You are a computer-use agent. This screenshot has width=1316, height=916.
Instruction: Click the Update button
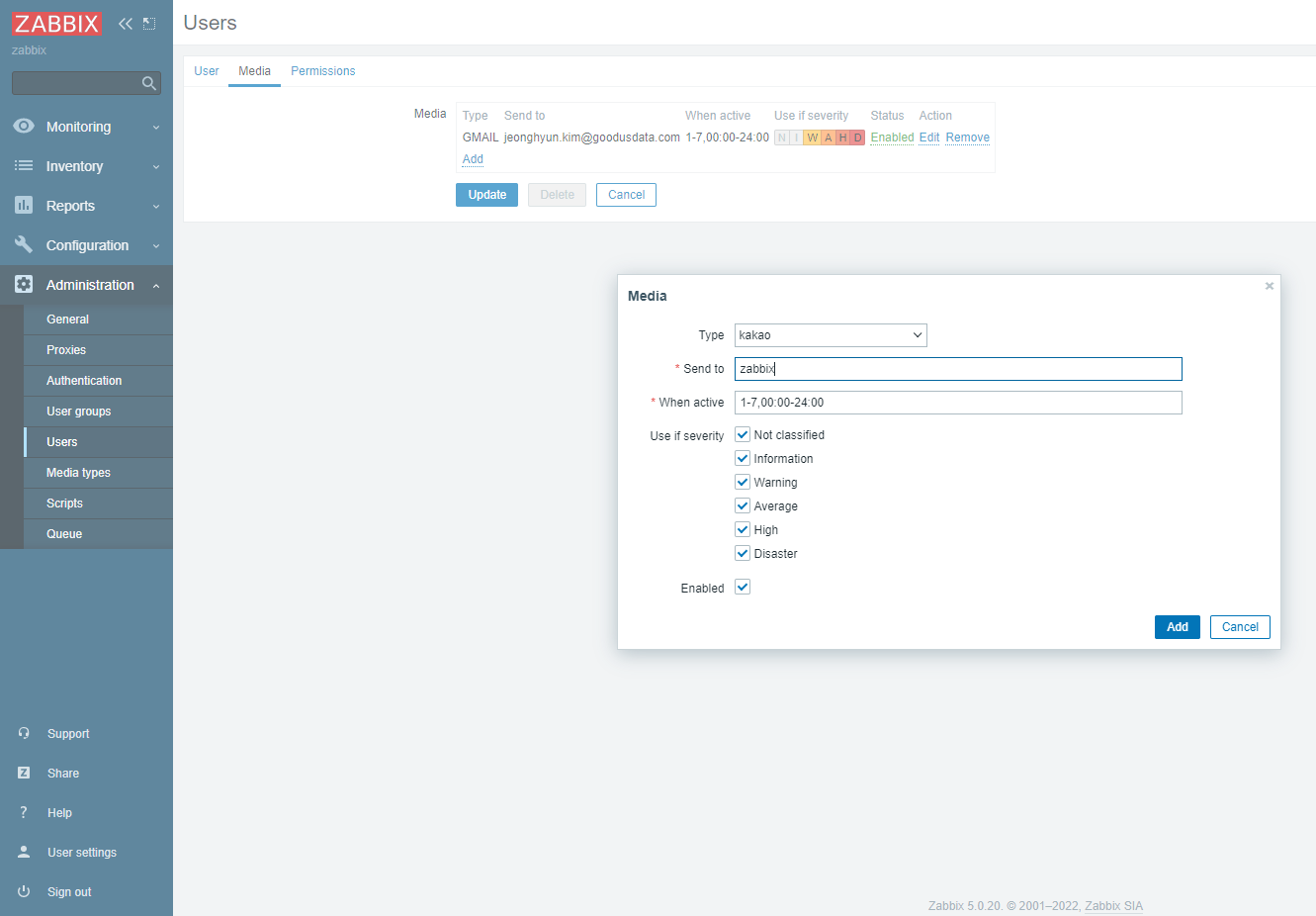coord(486,195)
